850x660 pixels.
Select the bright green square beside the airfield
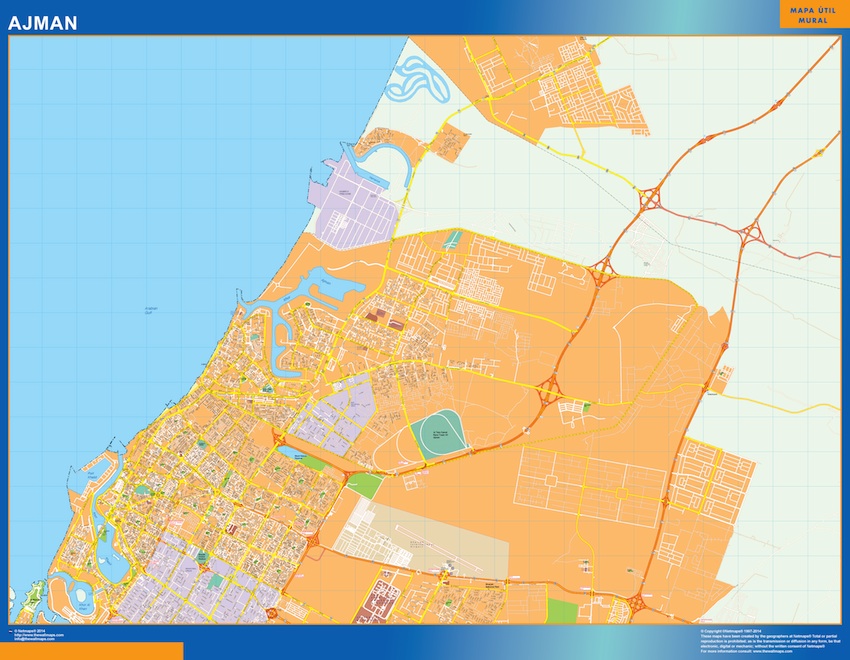(363, 487)
